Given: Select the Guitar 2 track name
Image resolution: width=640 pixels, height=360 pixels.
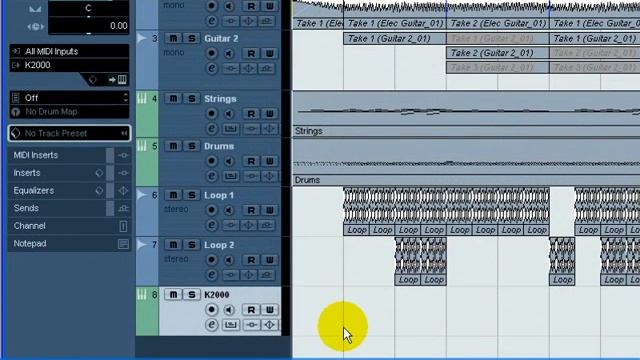Looking at the screenshot, I should [x=221, y=38].
